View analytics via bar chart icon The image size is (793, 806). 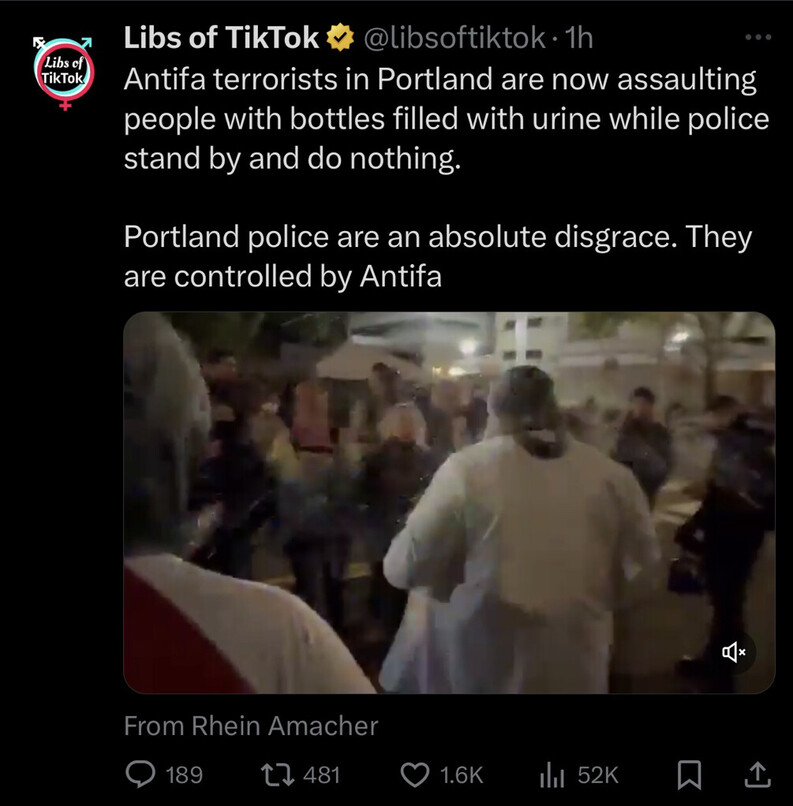tap(552, 775)
